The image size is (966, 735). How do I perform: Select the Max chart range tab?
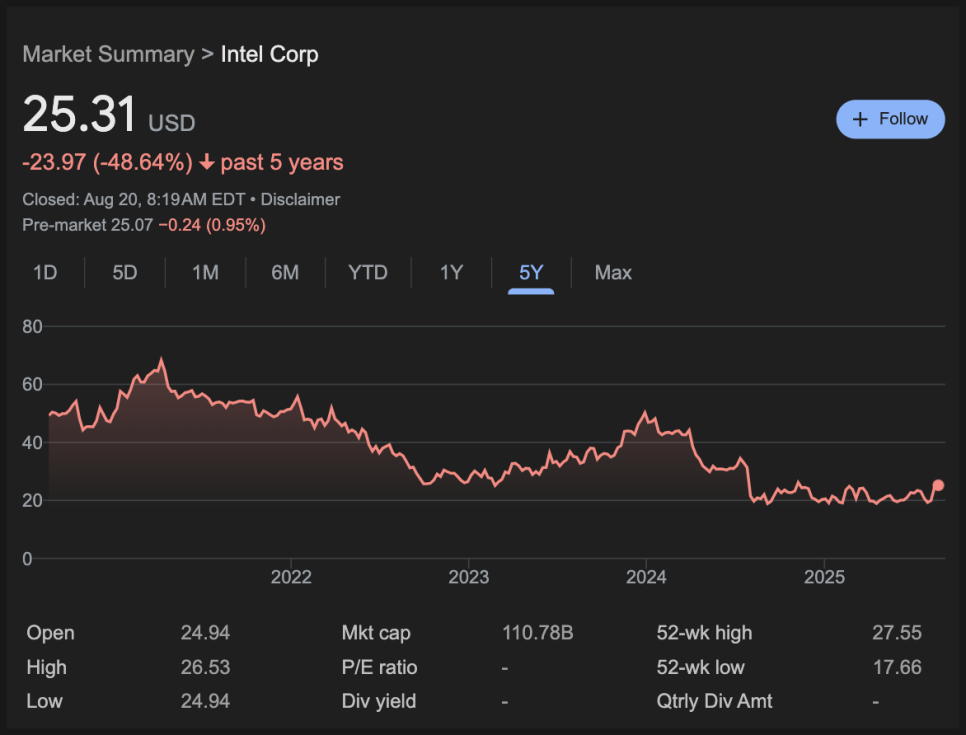[x=613, y=272]
